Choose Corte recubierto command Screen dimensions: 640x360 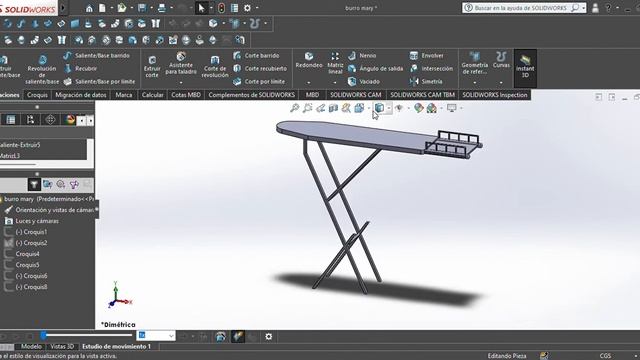(x=260, y=69)
